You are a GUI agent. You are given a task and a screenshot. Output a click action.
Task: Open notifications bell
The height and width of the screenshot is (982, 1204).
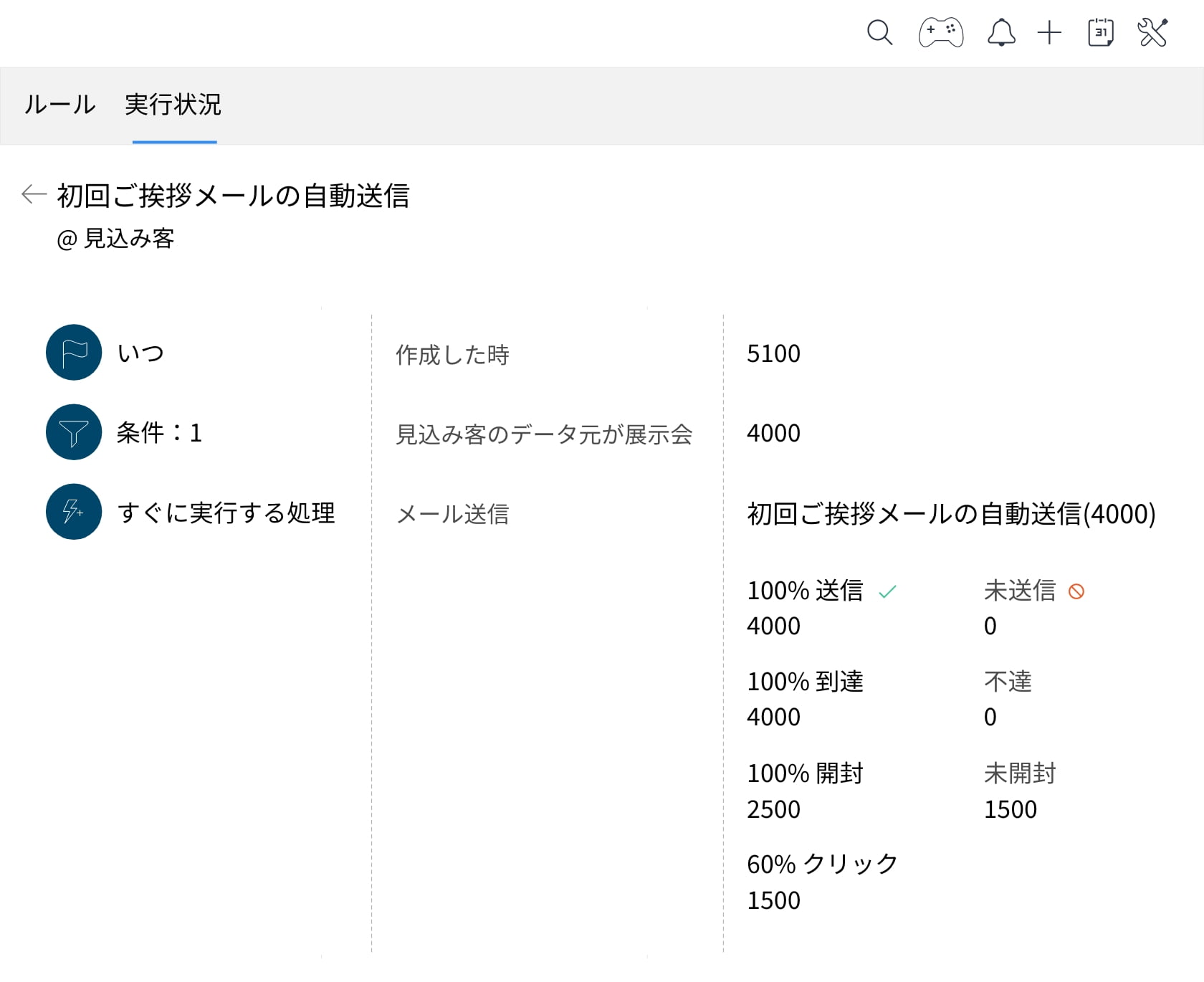click(x=1001, y=33)
